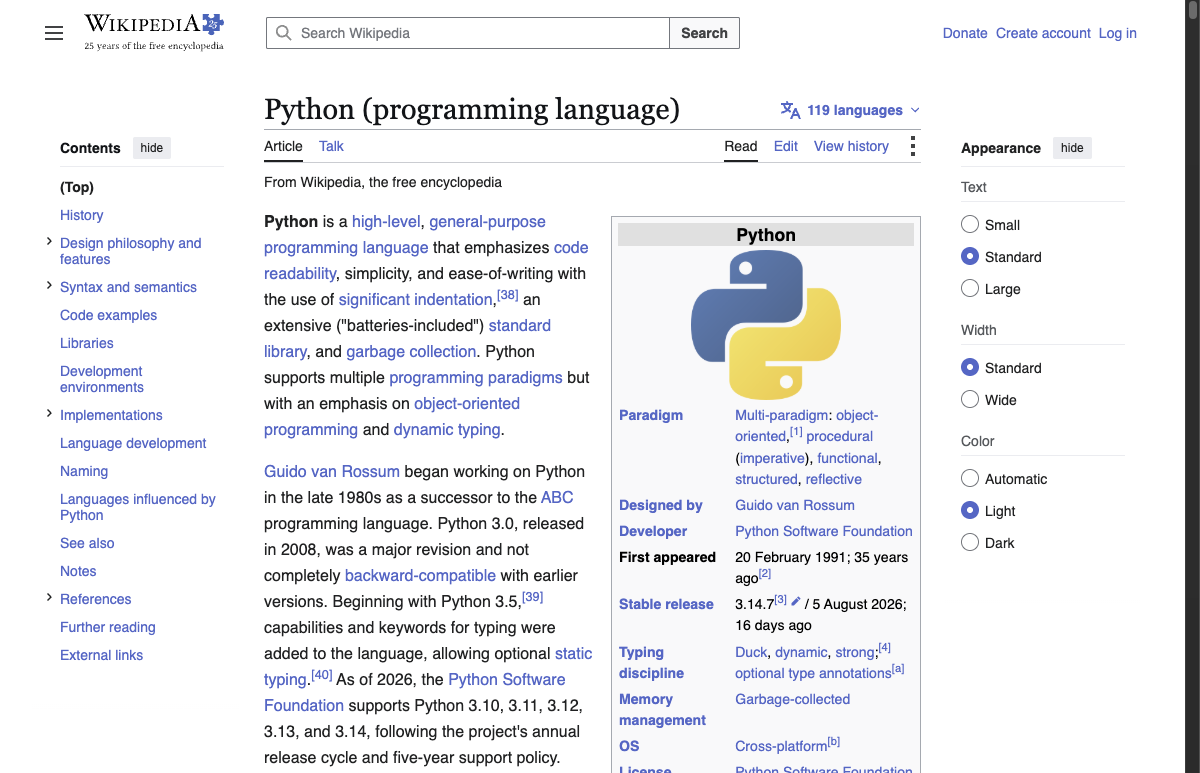The width and height of the screenshot is (1200, 773).
Task: Open the Paradigm infobox label link
Action: [x=651, y=415]
